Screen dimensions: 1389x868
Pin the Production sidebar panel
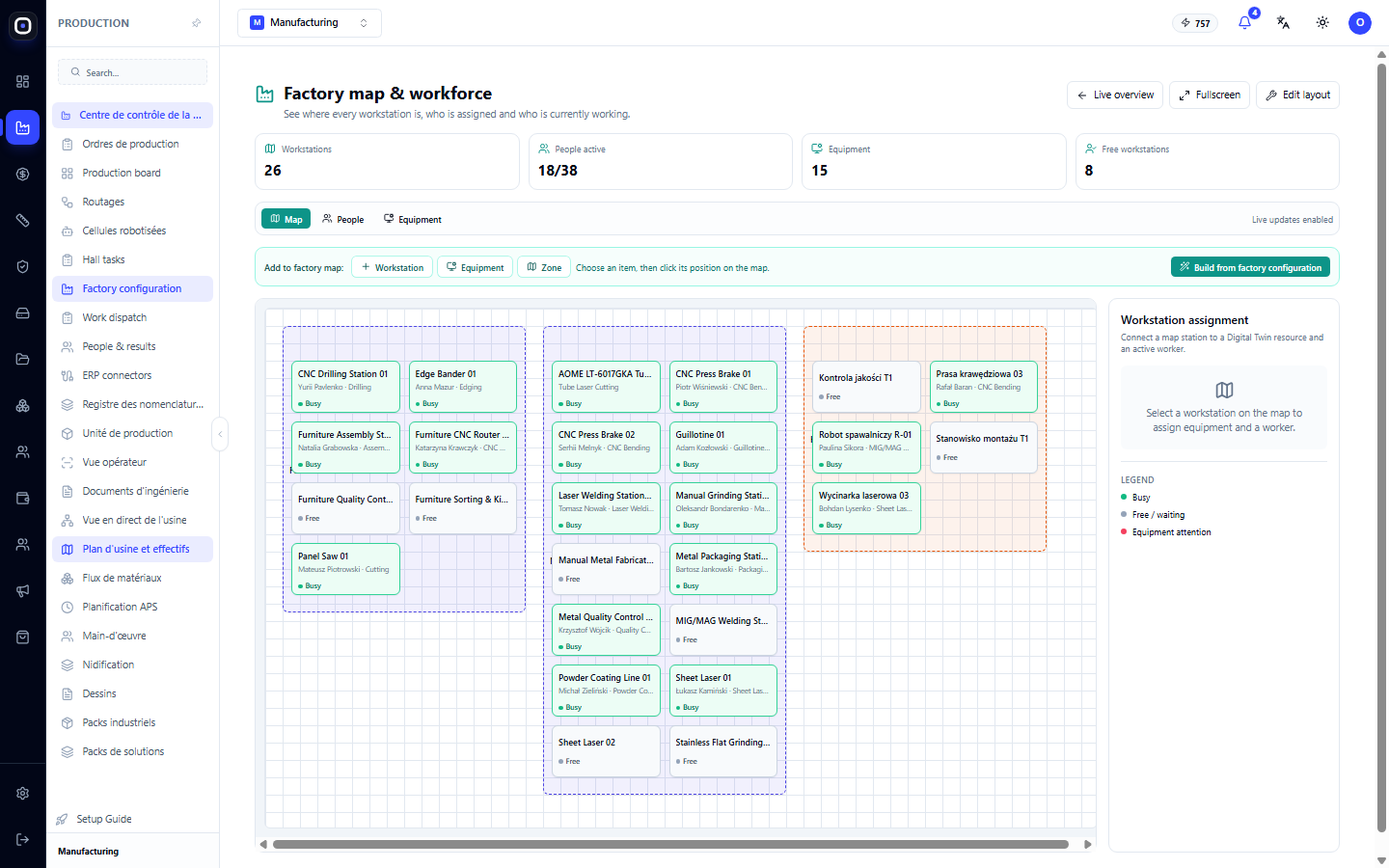click(197, 23)
